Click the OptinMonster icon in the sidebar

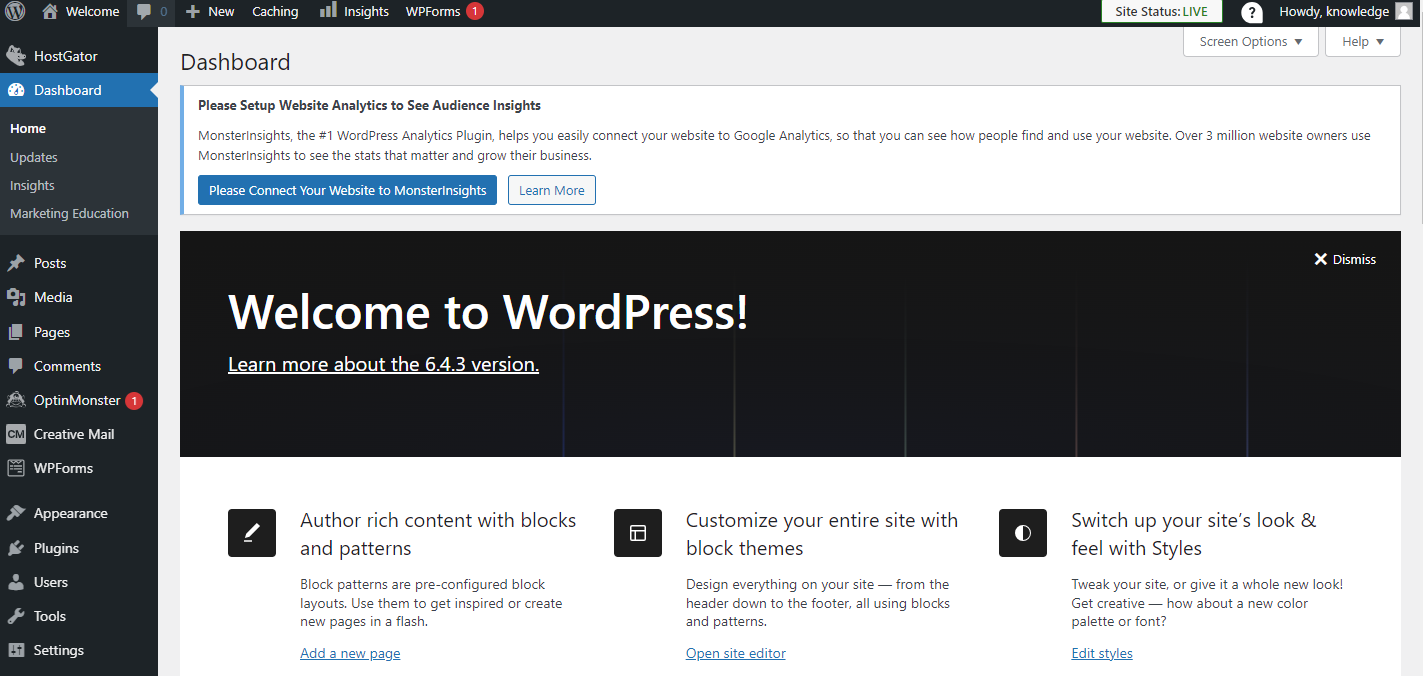17,399
